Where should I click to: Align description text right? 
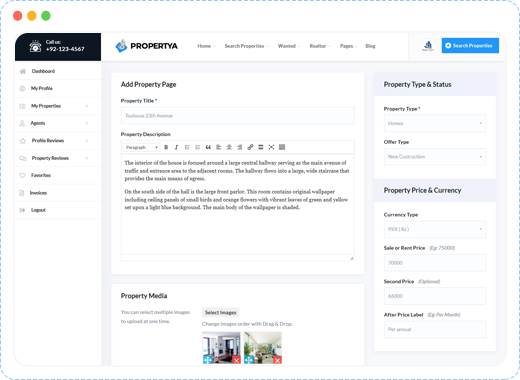click(240, 147)
